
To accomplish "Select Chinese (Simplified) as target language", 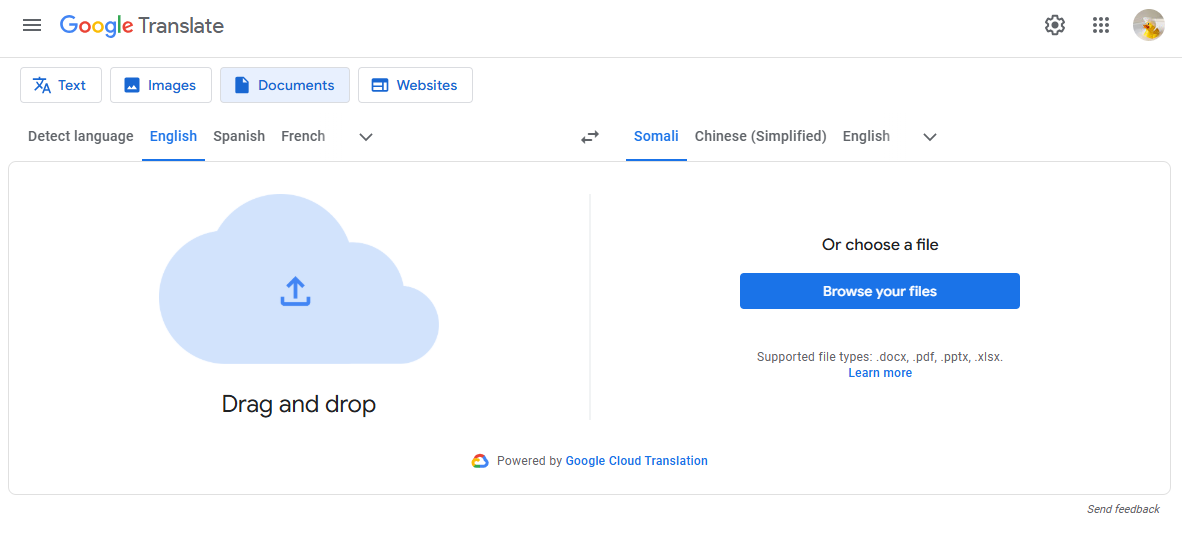I will click(x=761, y=136).
